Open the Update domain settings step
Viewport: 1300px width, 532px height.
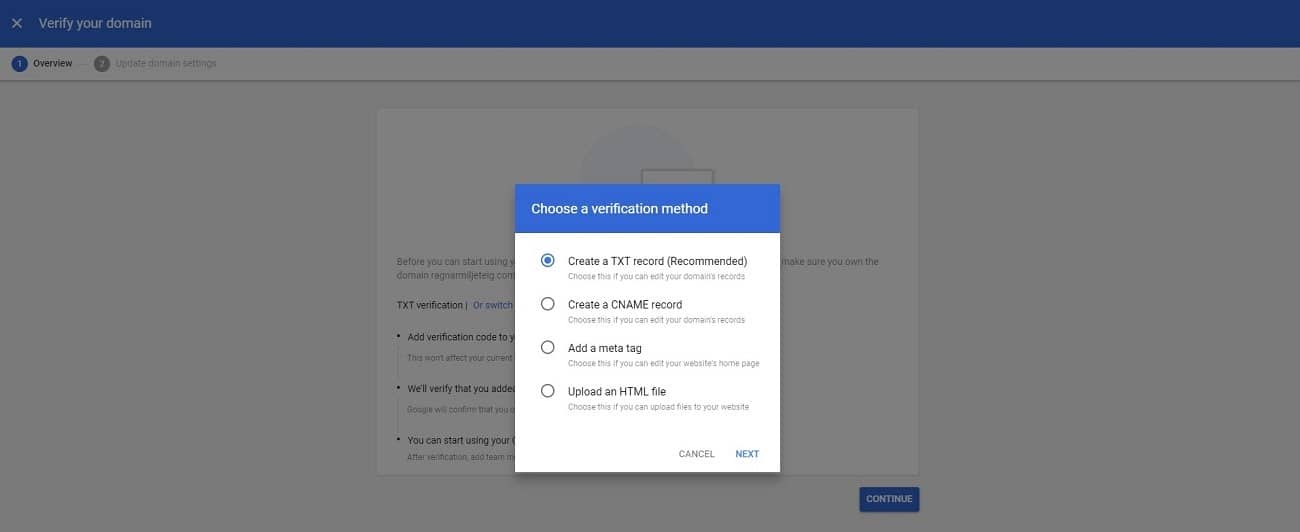pos(165,63)
